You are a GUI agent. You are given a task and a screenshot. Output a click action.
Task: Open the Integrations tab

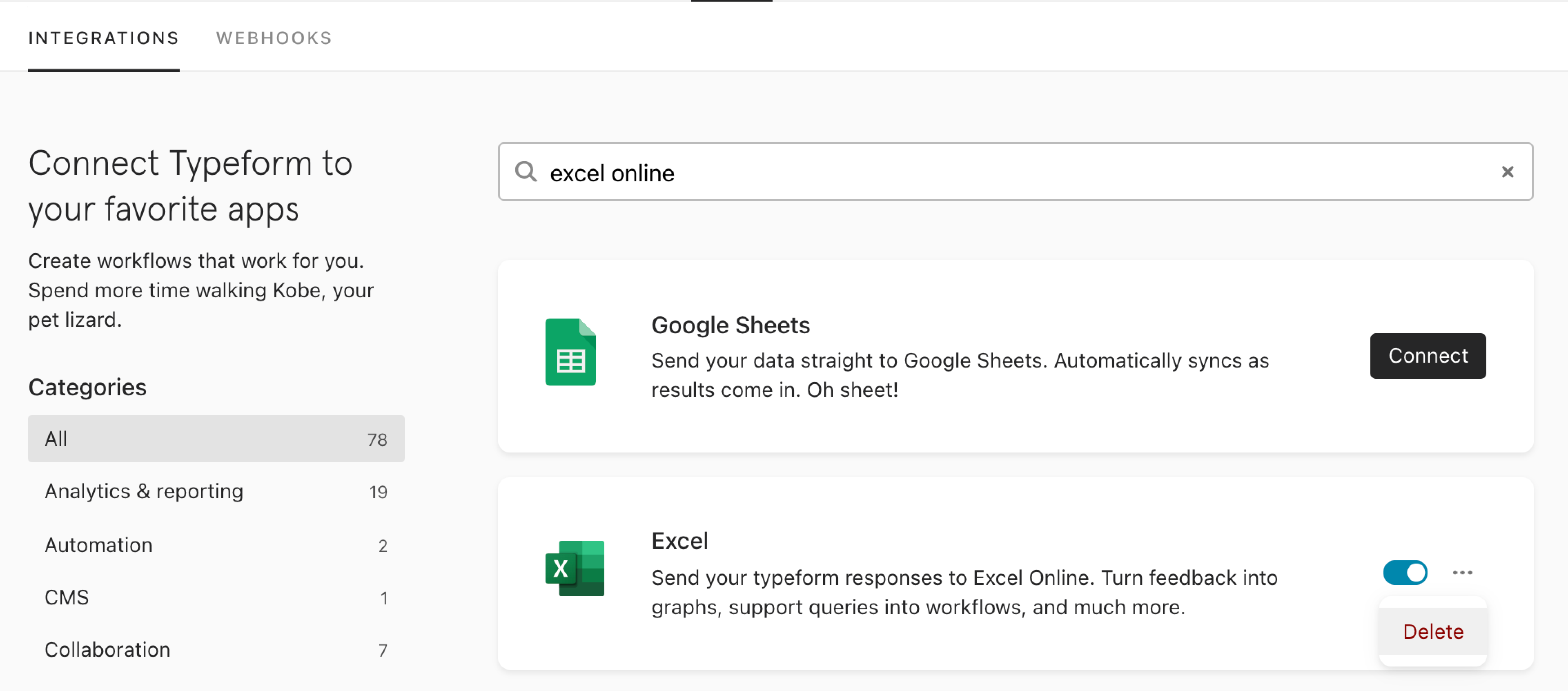pos(103,38)
